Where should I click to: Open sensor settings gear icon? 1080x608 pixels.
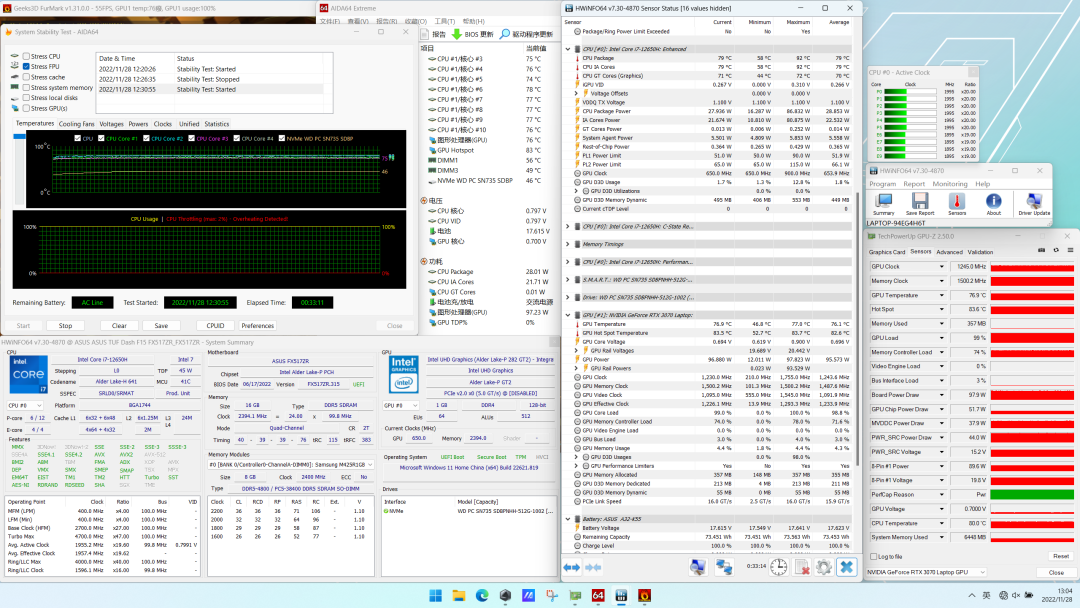coord(822,567)
